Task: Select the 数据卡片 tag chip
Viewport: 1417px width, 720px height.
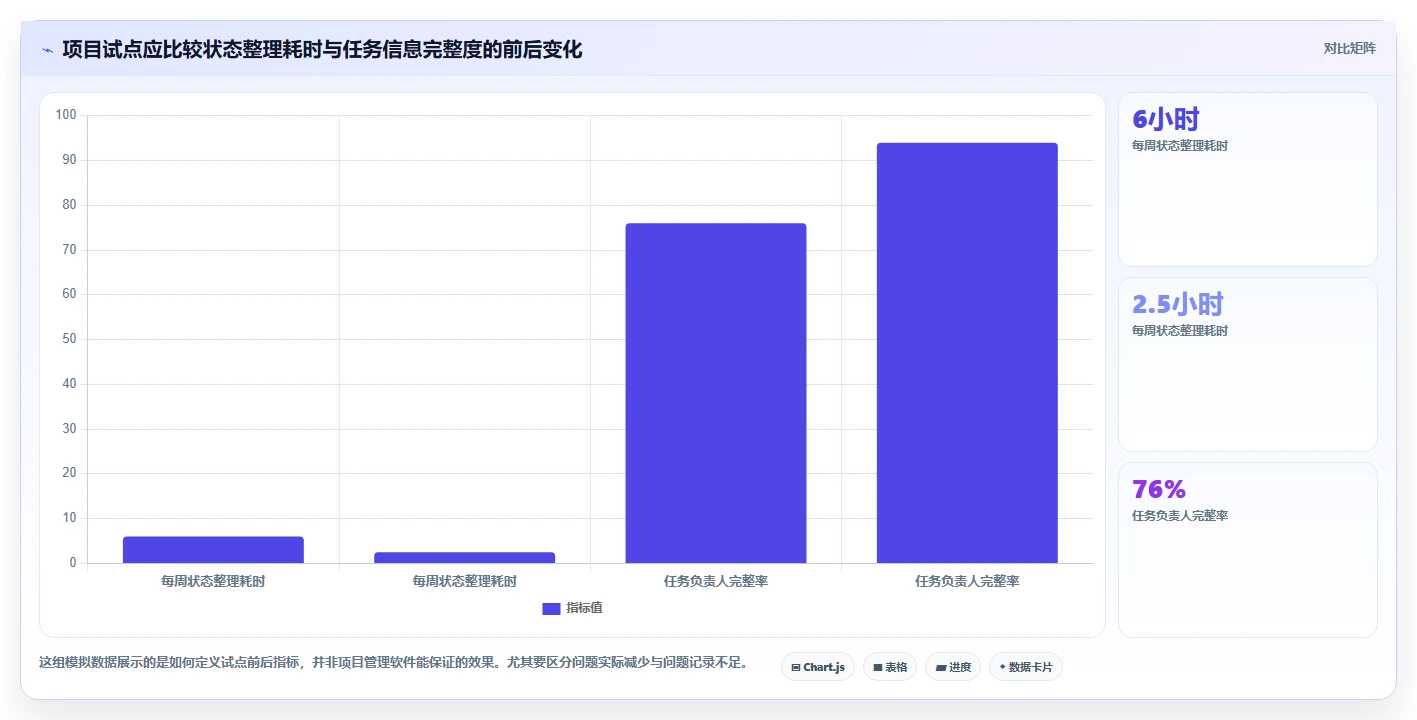Action: [x=1026, y=667]
